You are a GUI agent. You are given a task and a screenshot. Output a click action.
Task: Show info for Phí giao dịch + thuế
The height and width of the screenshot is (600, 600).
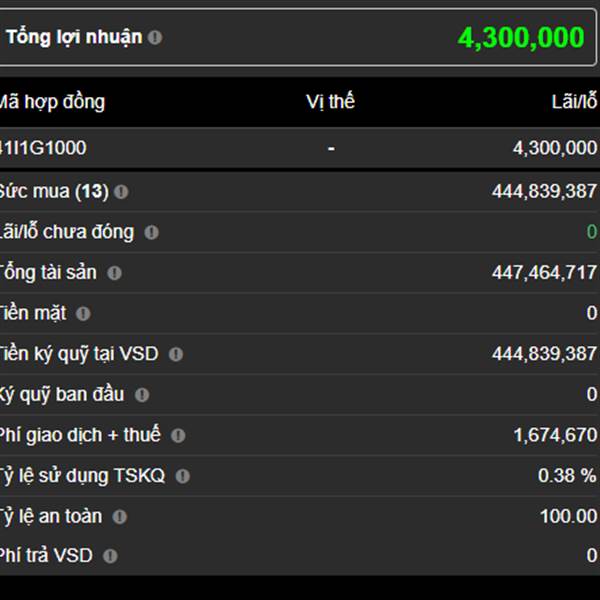[x=178, y=435]
